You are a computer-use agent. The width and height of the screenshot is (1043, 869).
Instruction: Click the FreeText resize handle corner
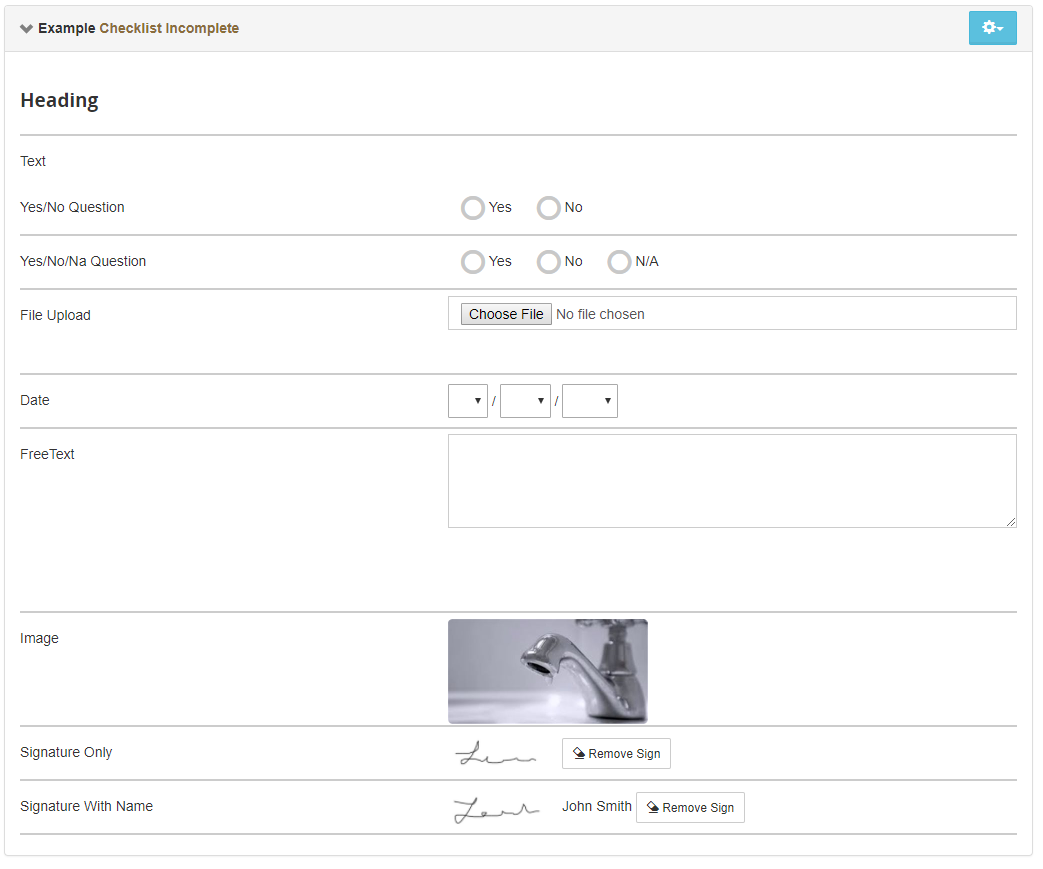[x=1011, y=522]
